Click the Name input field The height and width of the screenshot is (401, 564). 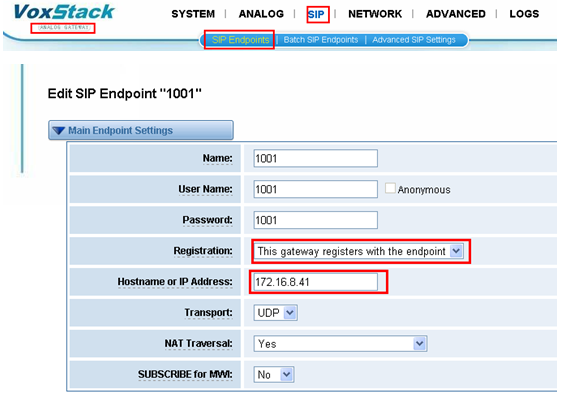pos(315,158)
